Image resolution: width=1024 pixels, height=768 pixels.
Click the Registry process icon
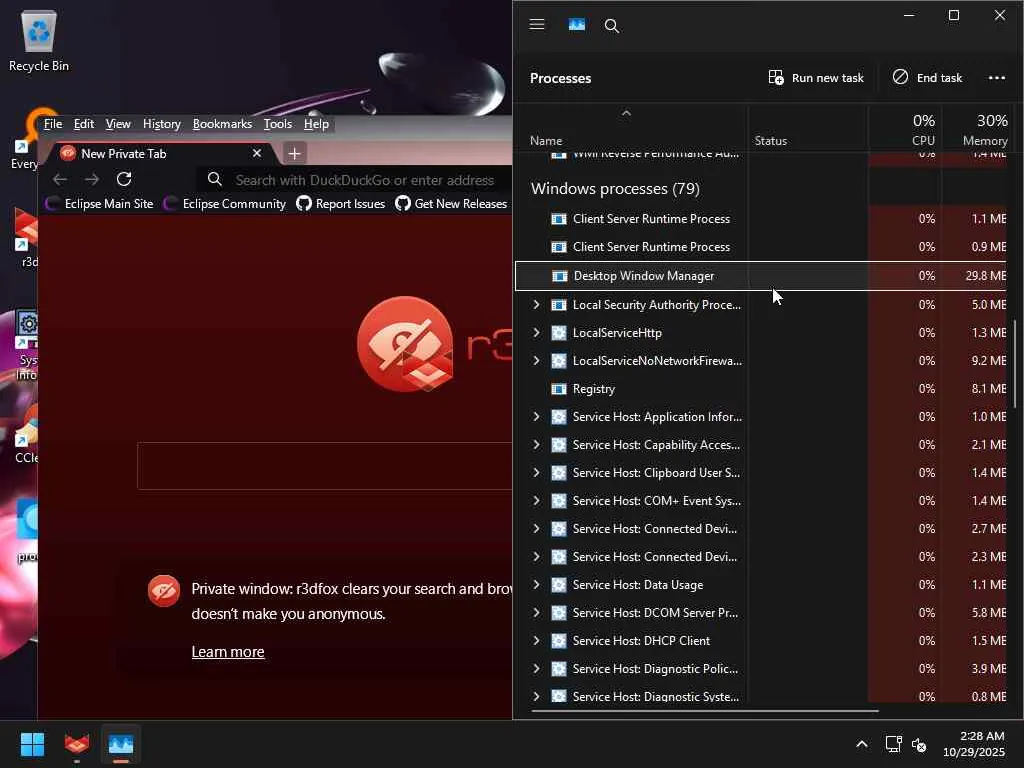pyautogui.click(x=559, y=389)
